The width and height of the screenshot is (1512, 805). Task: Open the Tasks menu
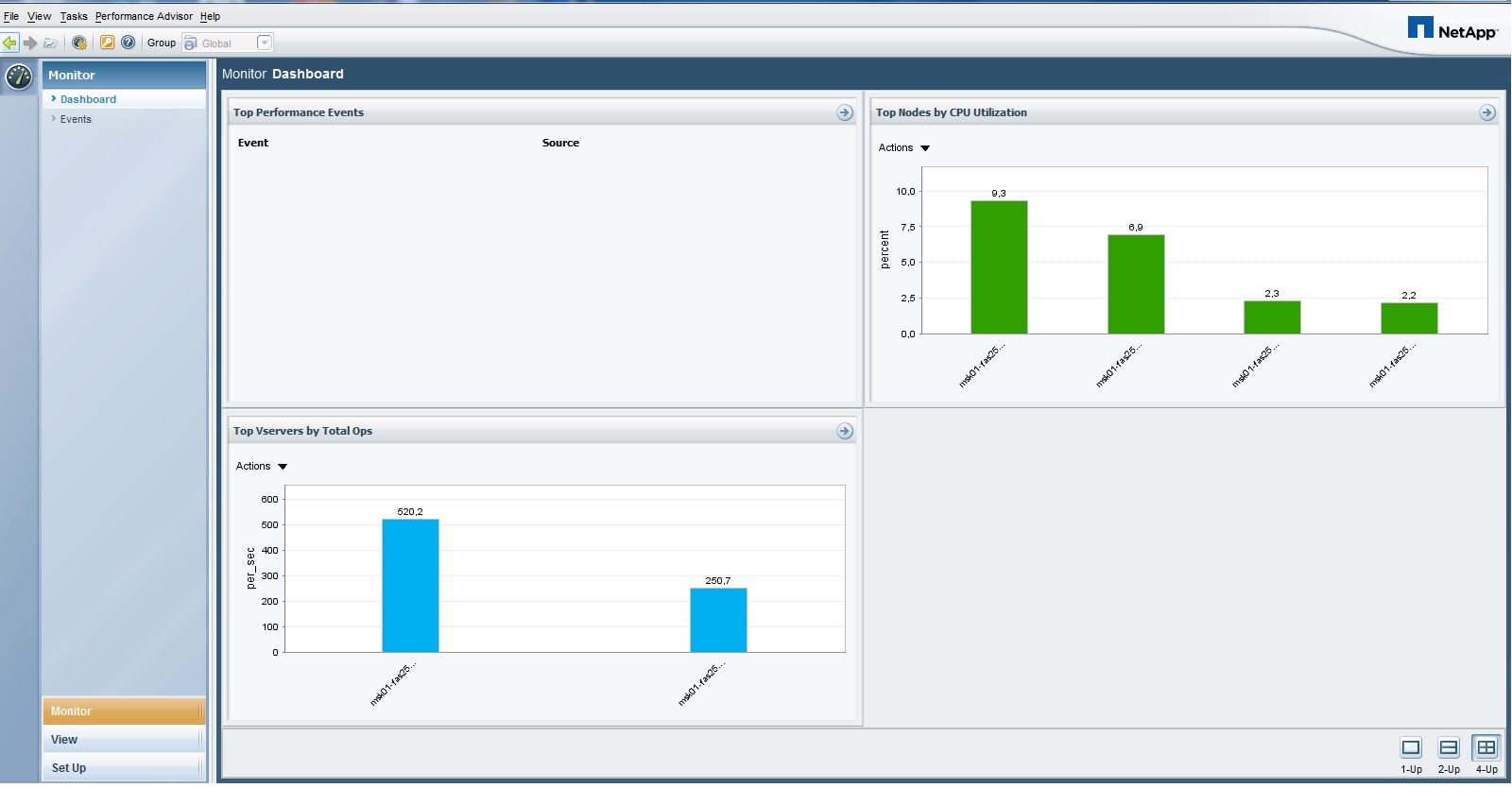click(x=74, y=16)
